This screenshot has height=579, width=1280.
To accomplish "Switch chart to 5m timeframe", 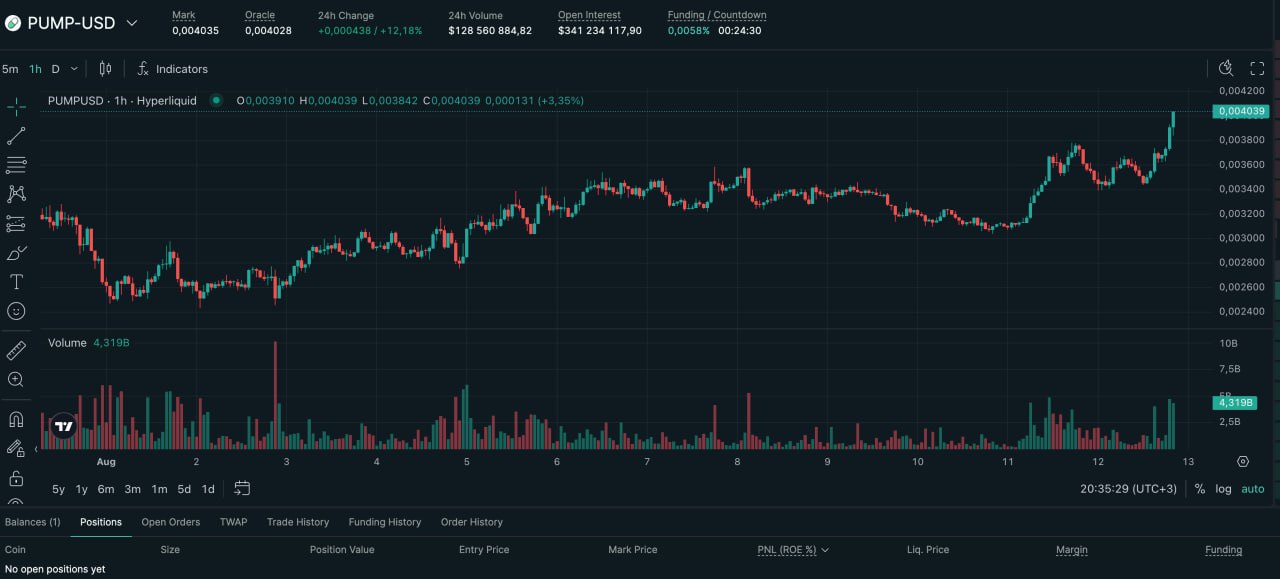I will [10, 69].
